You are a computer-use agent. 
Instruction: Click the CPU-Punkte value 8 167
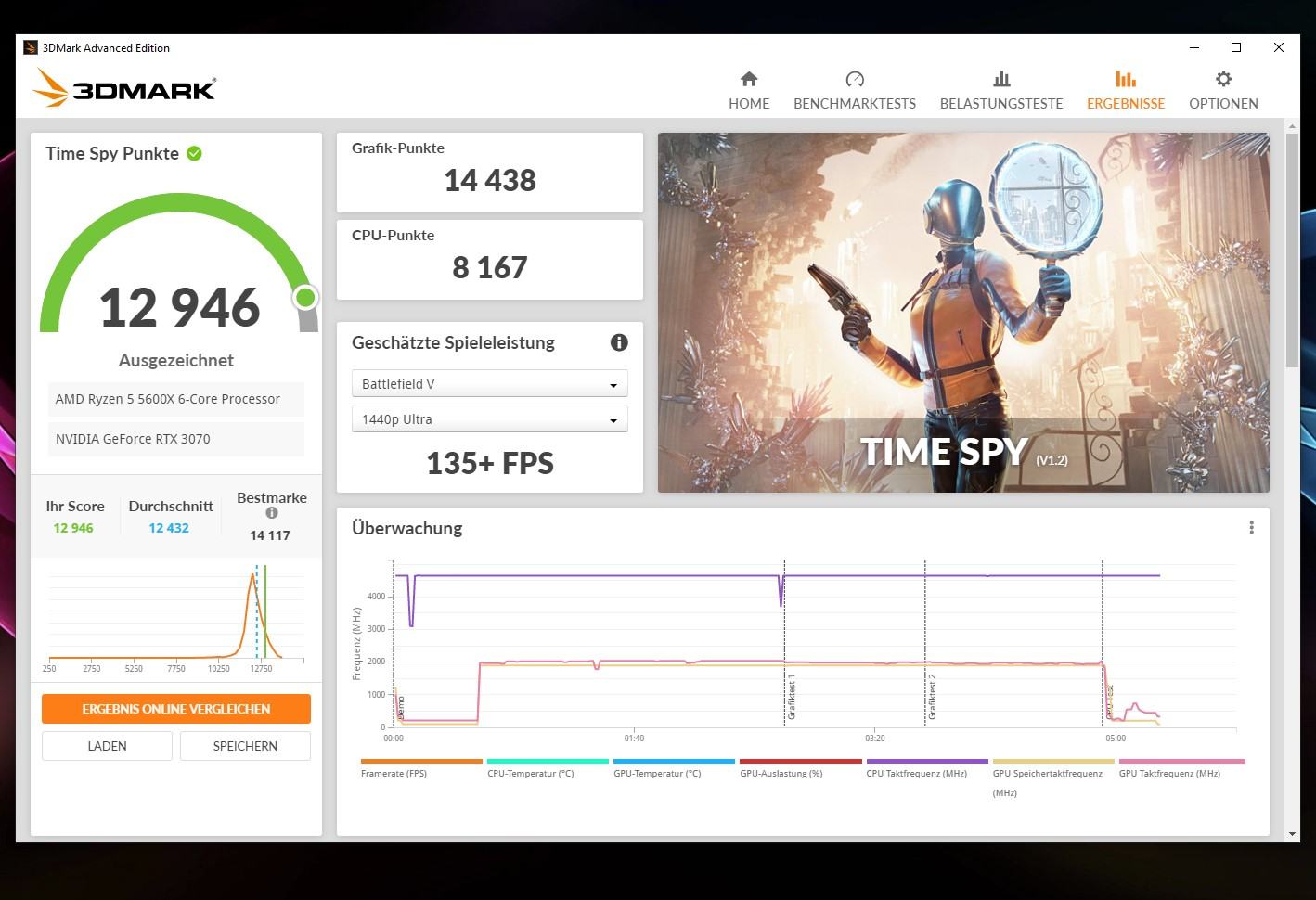pos(490,267)
